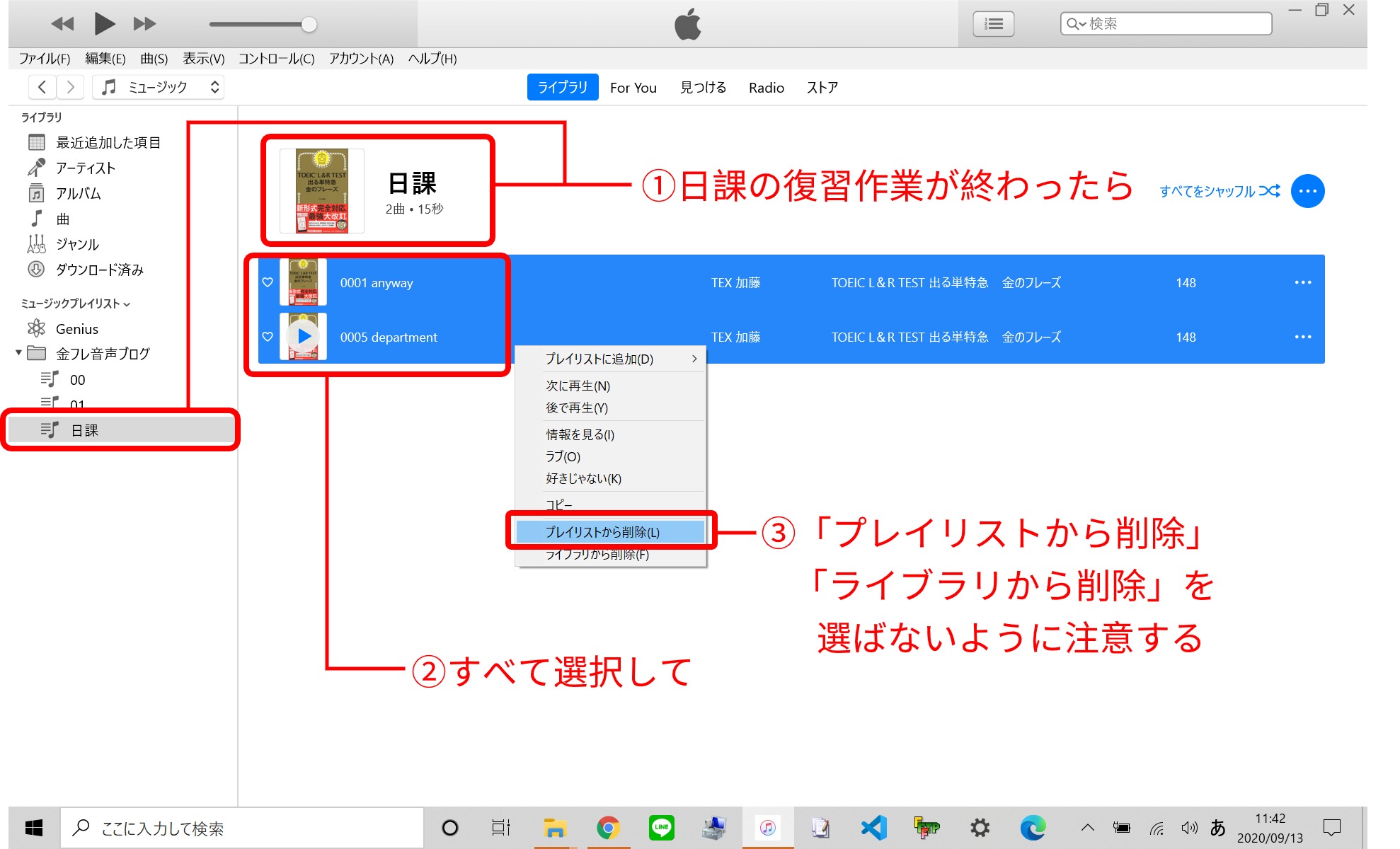
Task: Open File Explorer from taskbar
Action: [x=555, y=828]
